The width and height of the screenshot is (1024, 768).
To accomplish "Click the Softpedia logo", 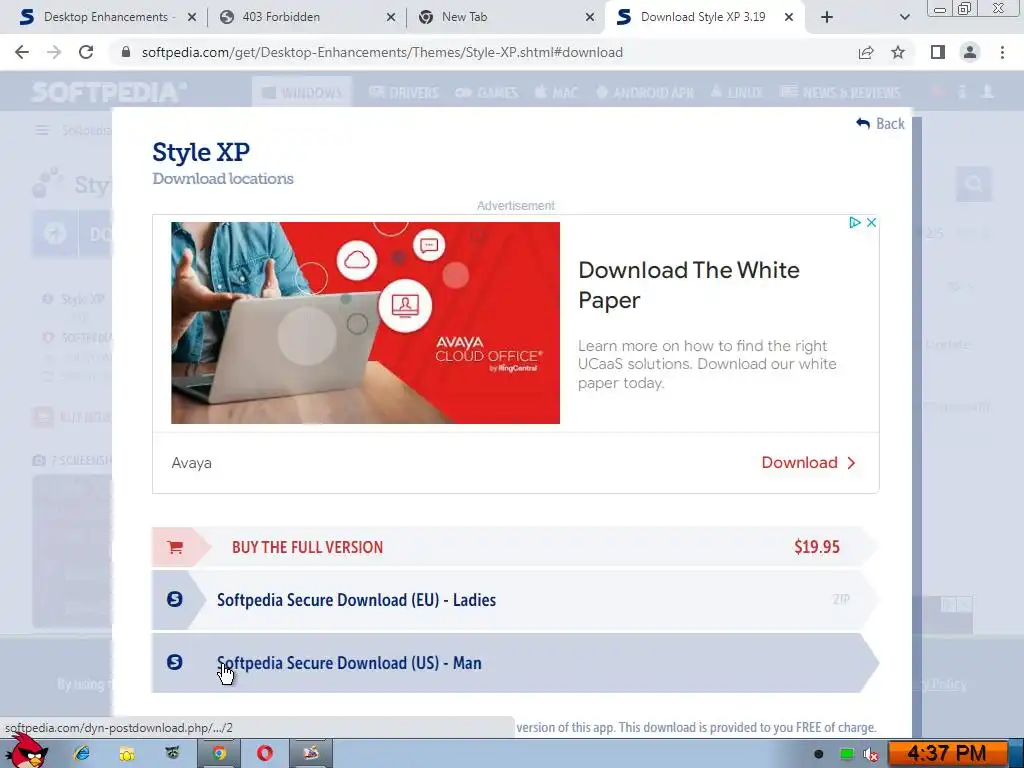I will (108, 91).
